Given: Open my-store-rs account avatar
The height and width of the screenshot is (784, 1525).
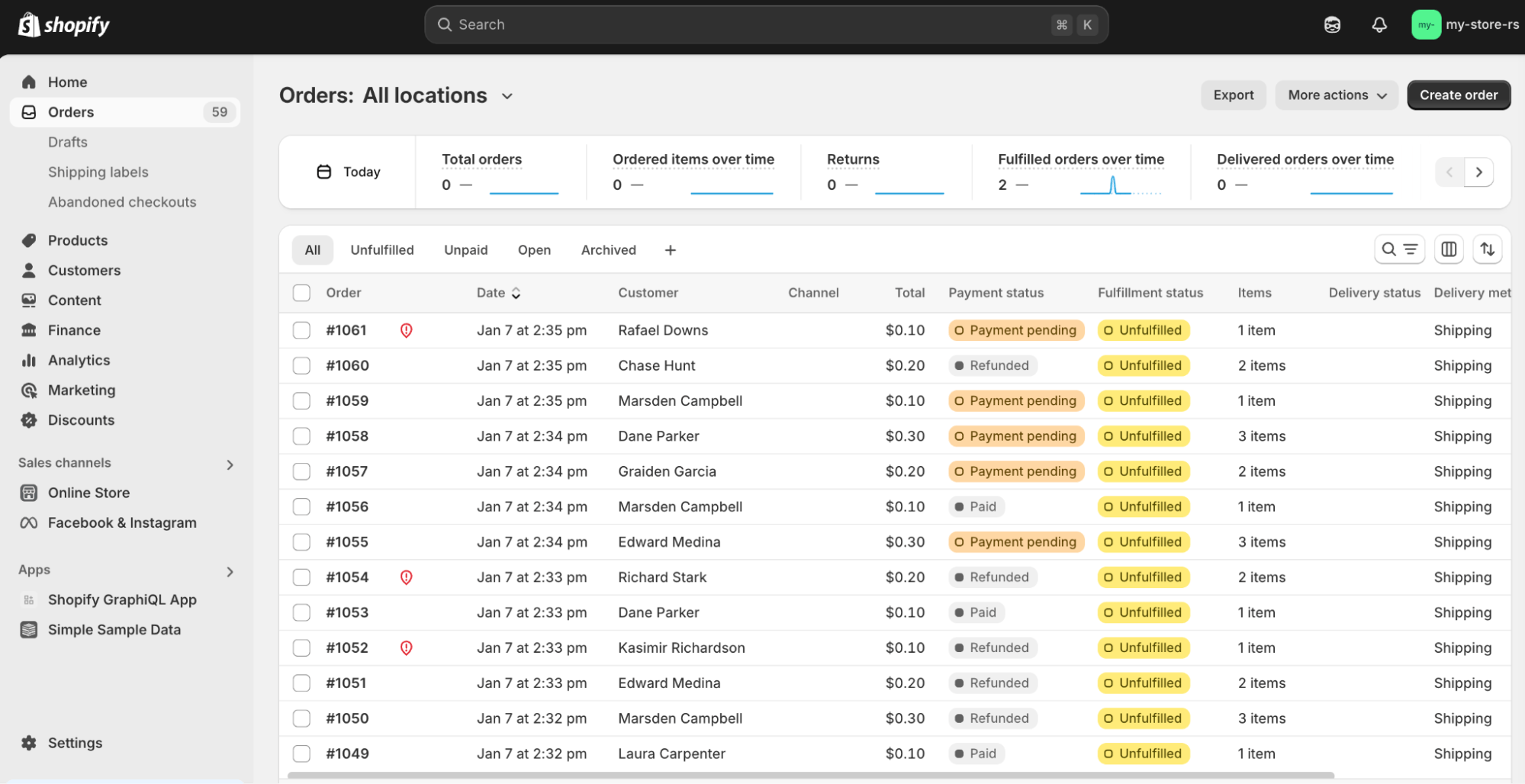Looking at the screenshot, I should tap(1426, 25).
